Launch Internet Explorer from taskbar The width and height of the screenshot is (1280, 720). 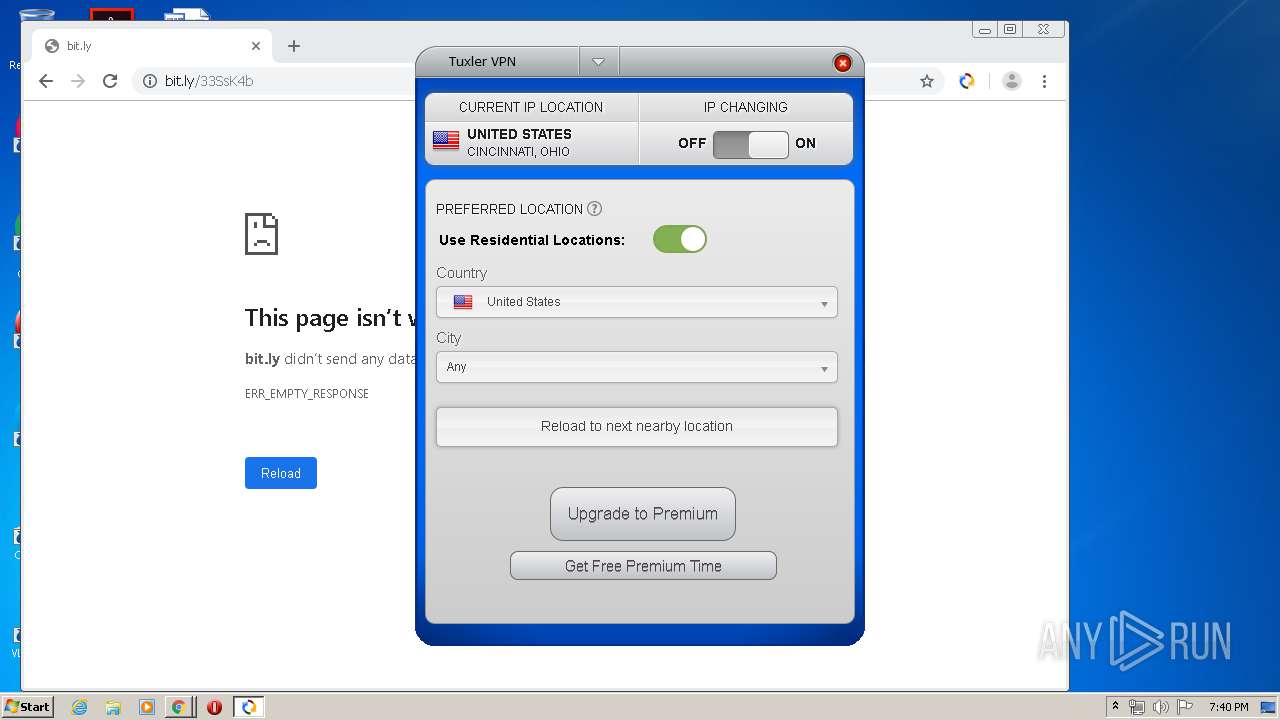[80, 707]
